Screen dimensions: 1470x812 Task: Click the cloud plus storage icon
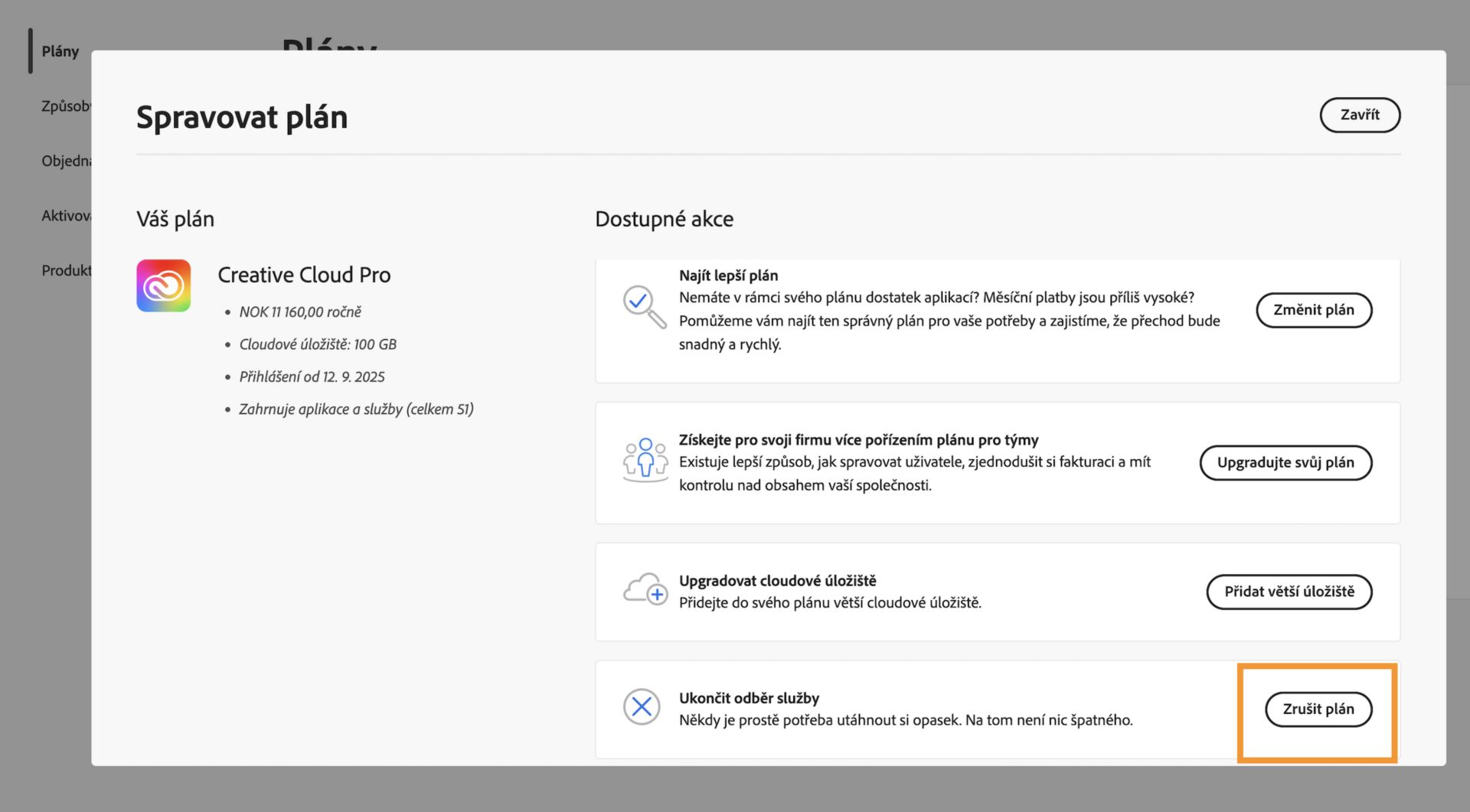coord(645,589)
